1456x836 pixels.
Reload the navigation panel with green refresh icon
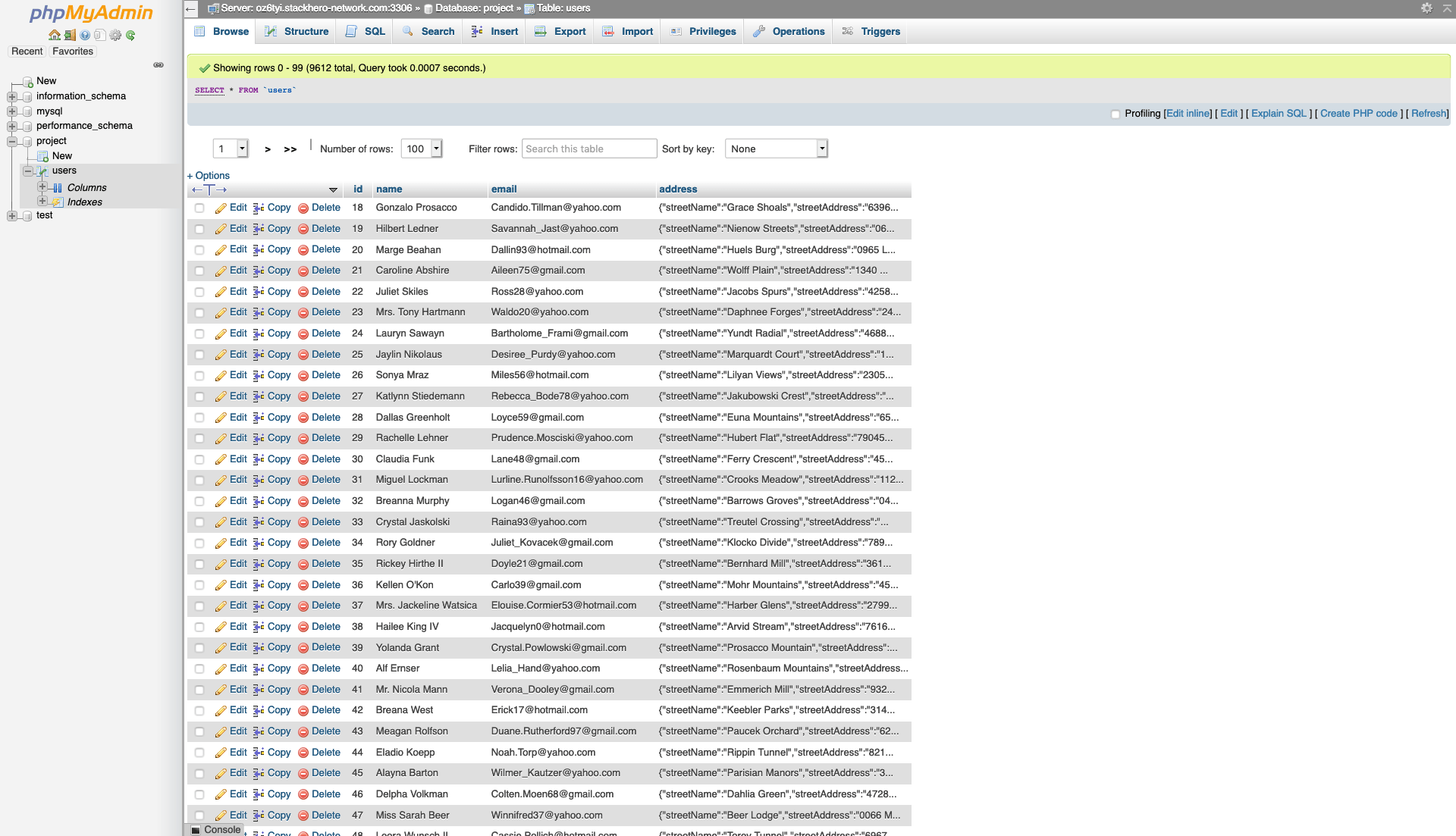130,35
